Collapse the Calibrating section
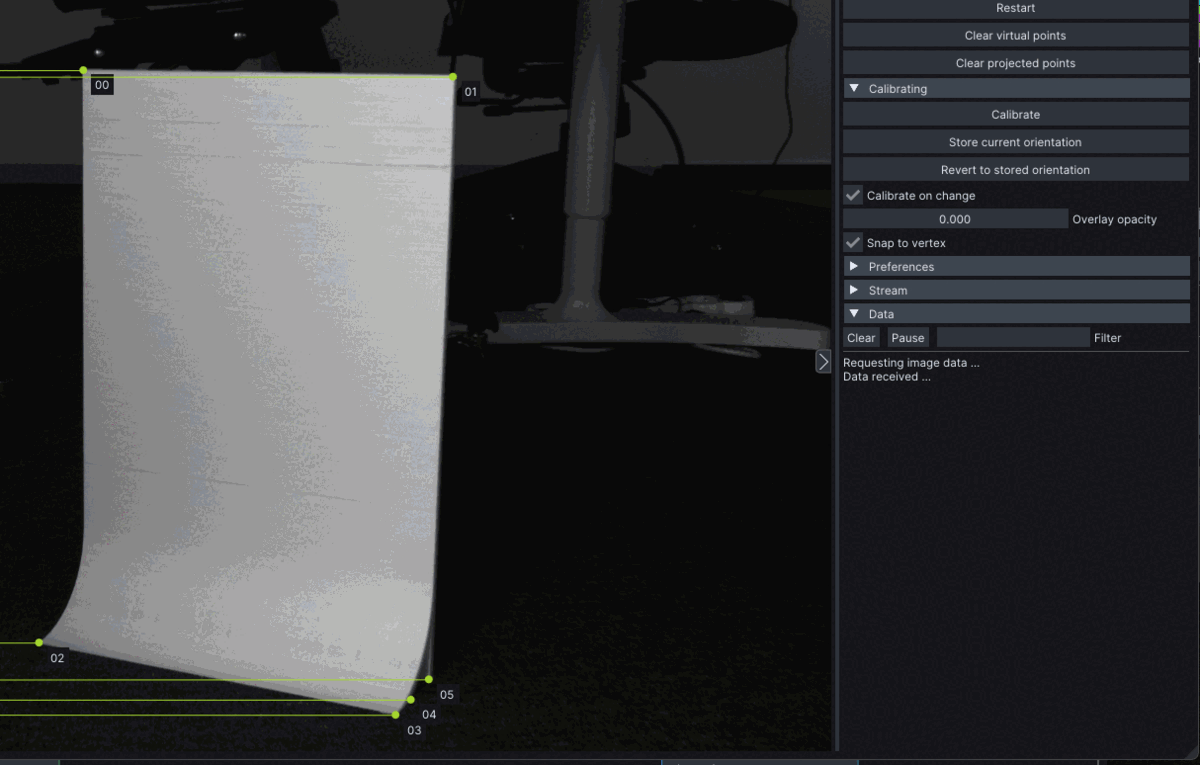Image resolution: width=1200 pixels, height=765 pixels. click(1016, 89)
